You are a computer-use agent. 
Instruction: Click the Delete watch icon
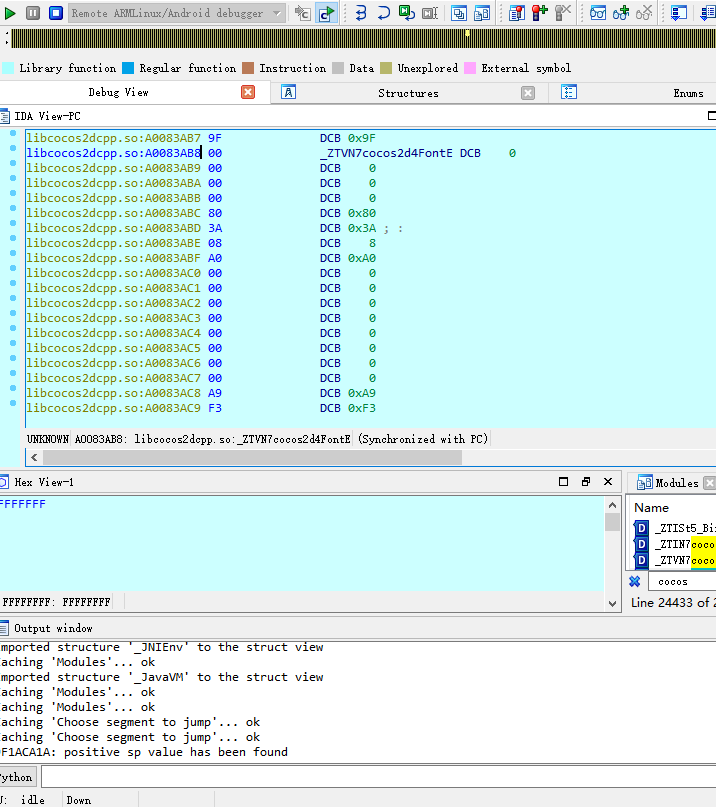(644, 13)
